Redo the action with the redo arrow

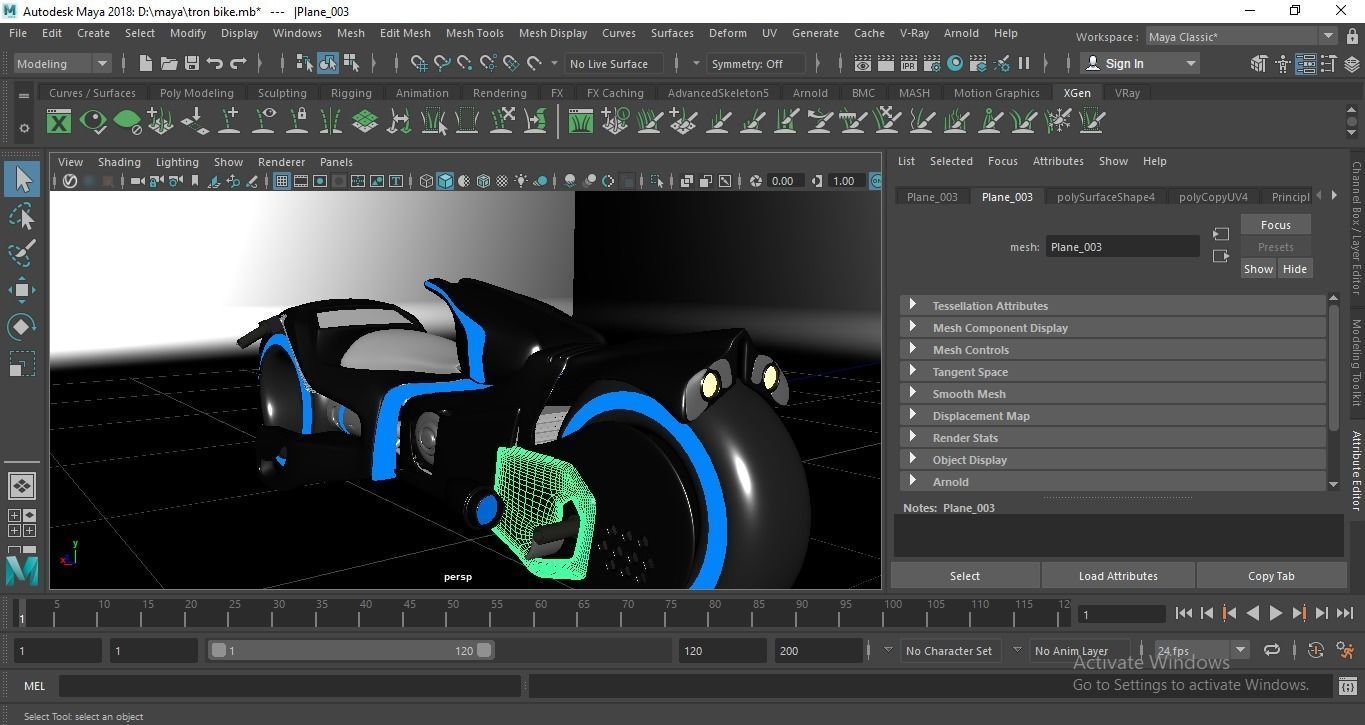coord(238,63)
